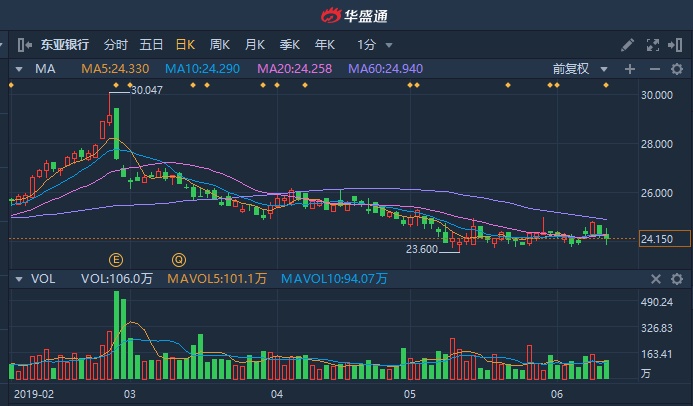The height and width of the screenshot is (406, 693).
Task: Click the 华盛通 logo
Action: 354,16
